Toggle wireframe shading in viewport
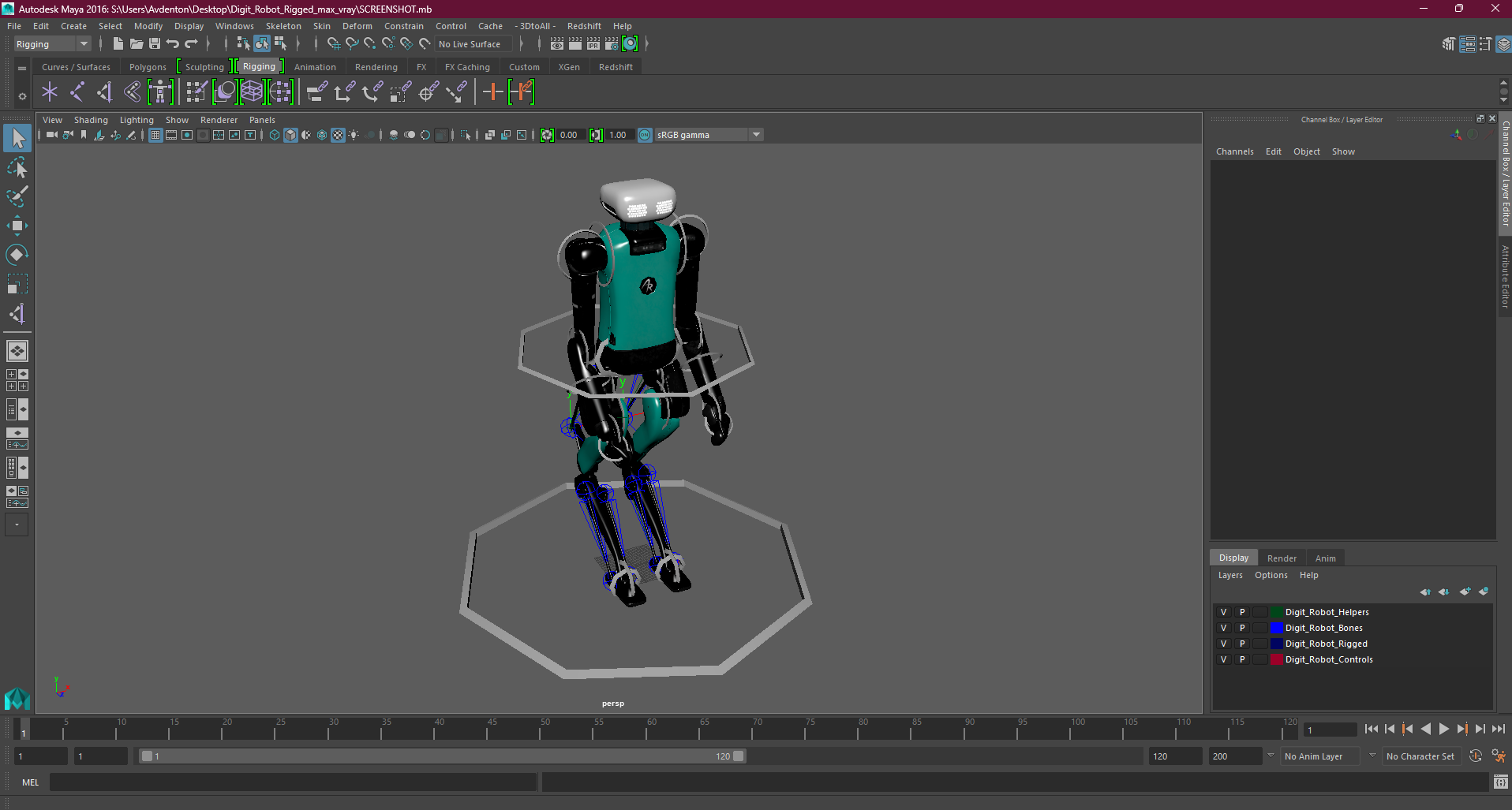Screen dimensions: 1512x810 pyautogui.click(x=275, y=135)
